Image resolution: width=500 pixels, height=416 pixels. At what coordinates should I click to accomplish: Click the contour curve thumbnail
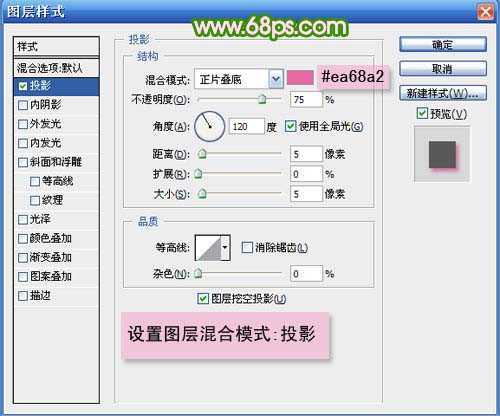point(208,247)
